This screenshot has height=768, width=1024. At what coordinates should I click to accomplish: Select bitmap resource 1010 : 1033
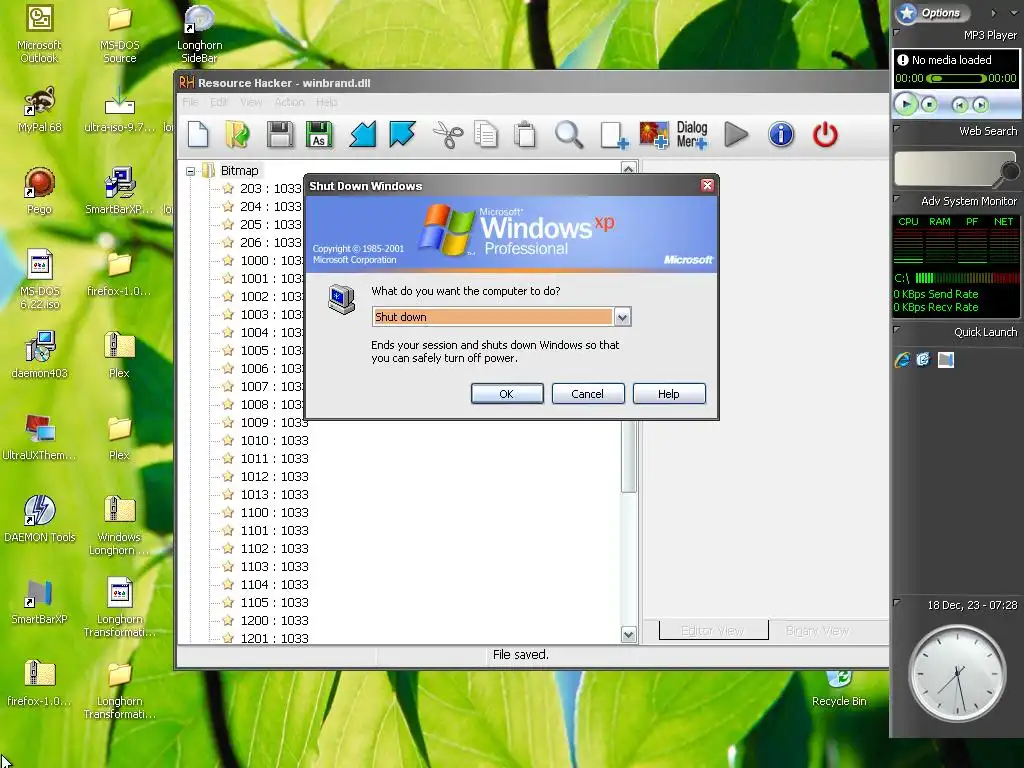pos(265,441)
